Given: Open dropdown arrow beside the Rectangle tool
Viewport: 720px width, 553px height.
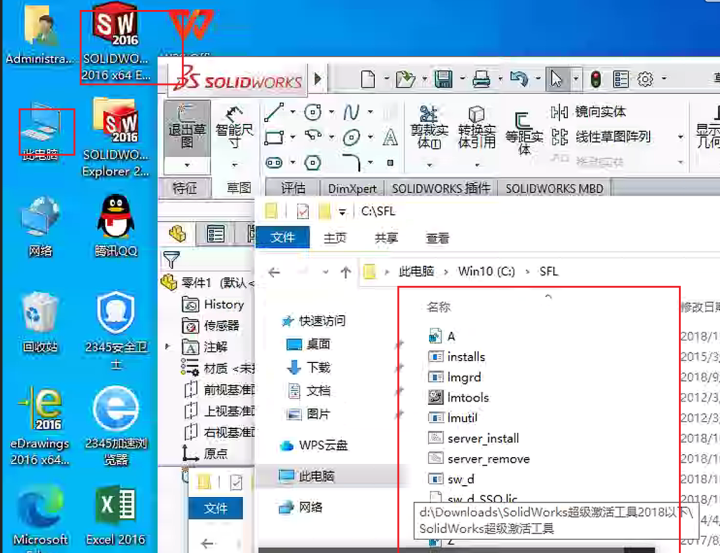Looking at the screenshot, I should click(292, 137).
